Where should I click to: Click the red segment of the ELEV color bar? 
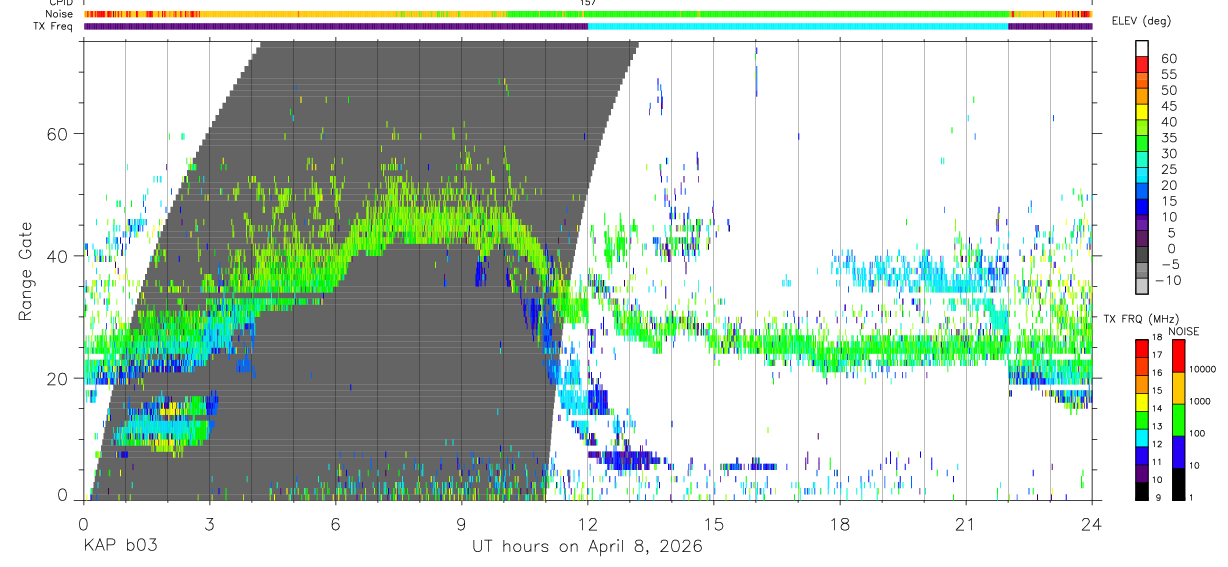(1142, 64)
